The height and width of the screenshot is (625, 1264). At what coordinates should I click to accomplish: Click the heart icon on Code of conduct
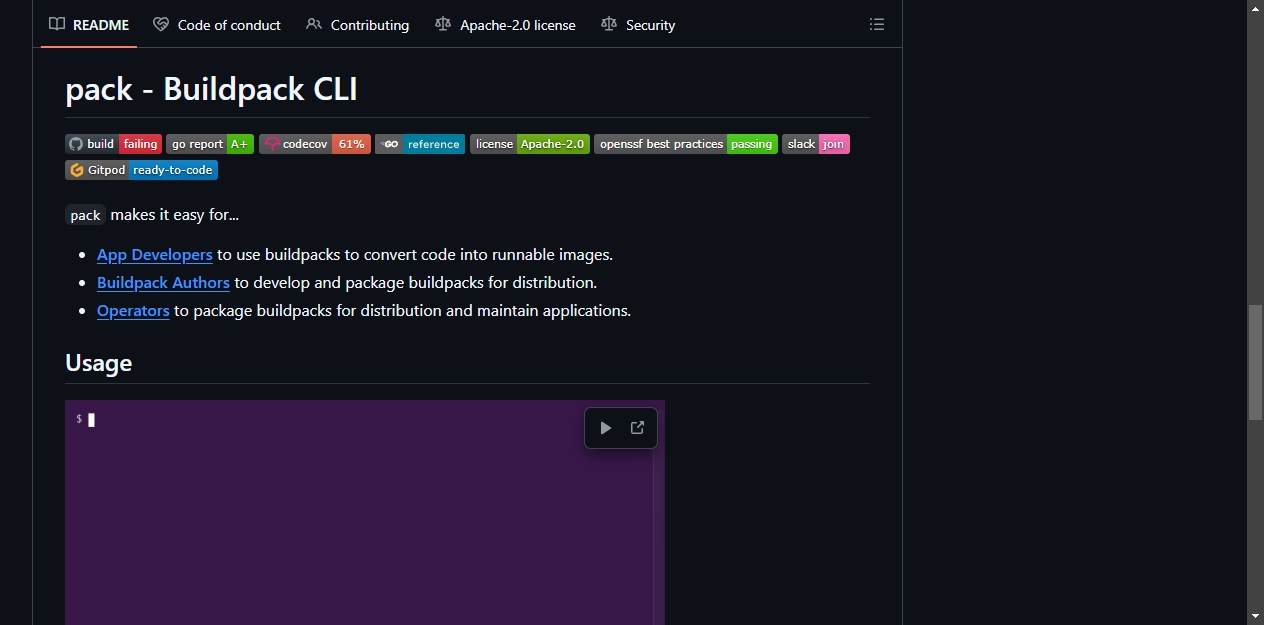point(161,24)
